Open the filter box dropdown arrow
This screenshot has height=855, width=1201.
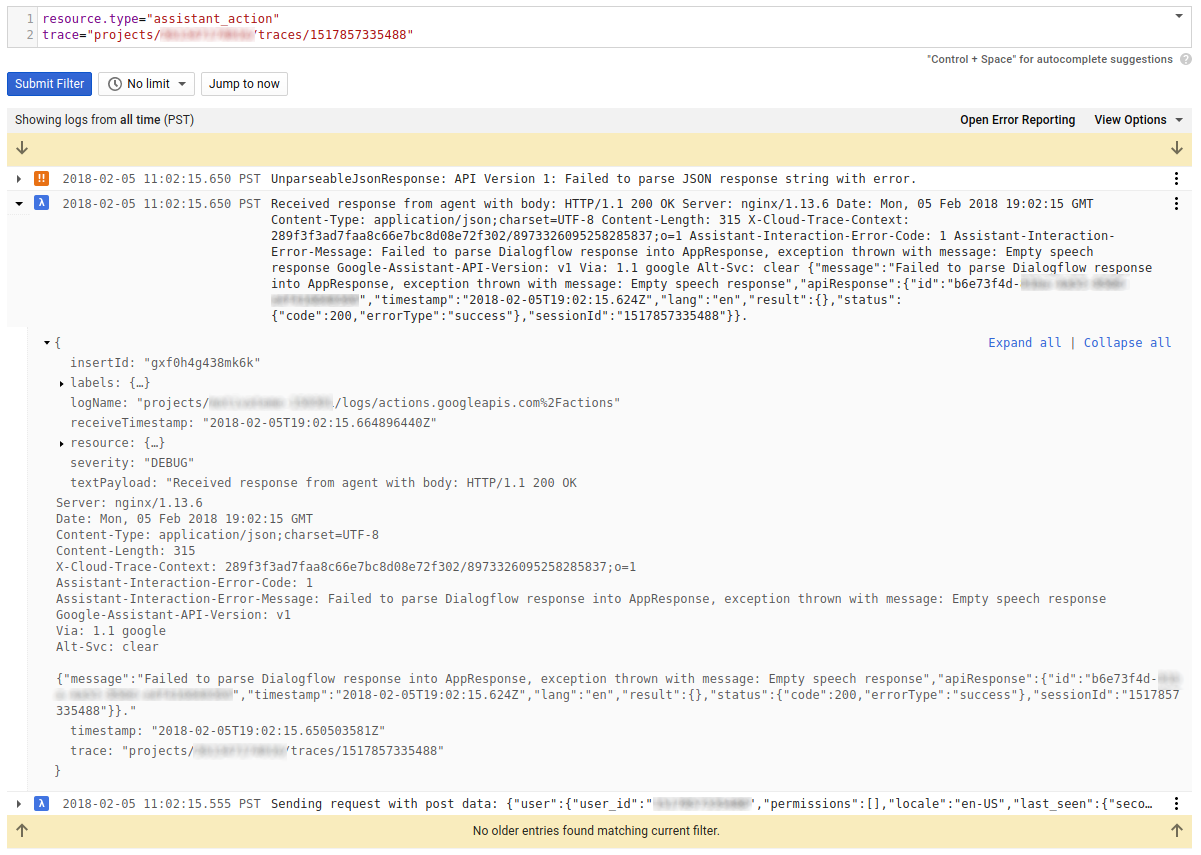coord(1180,17)
